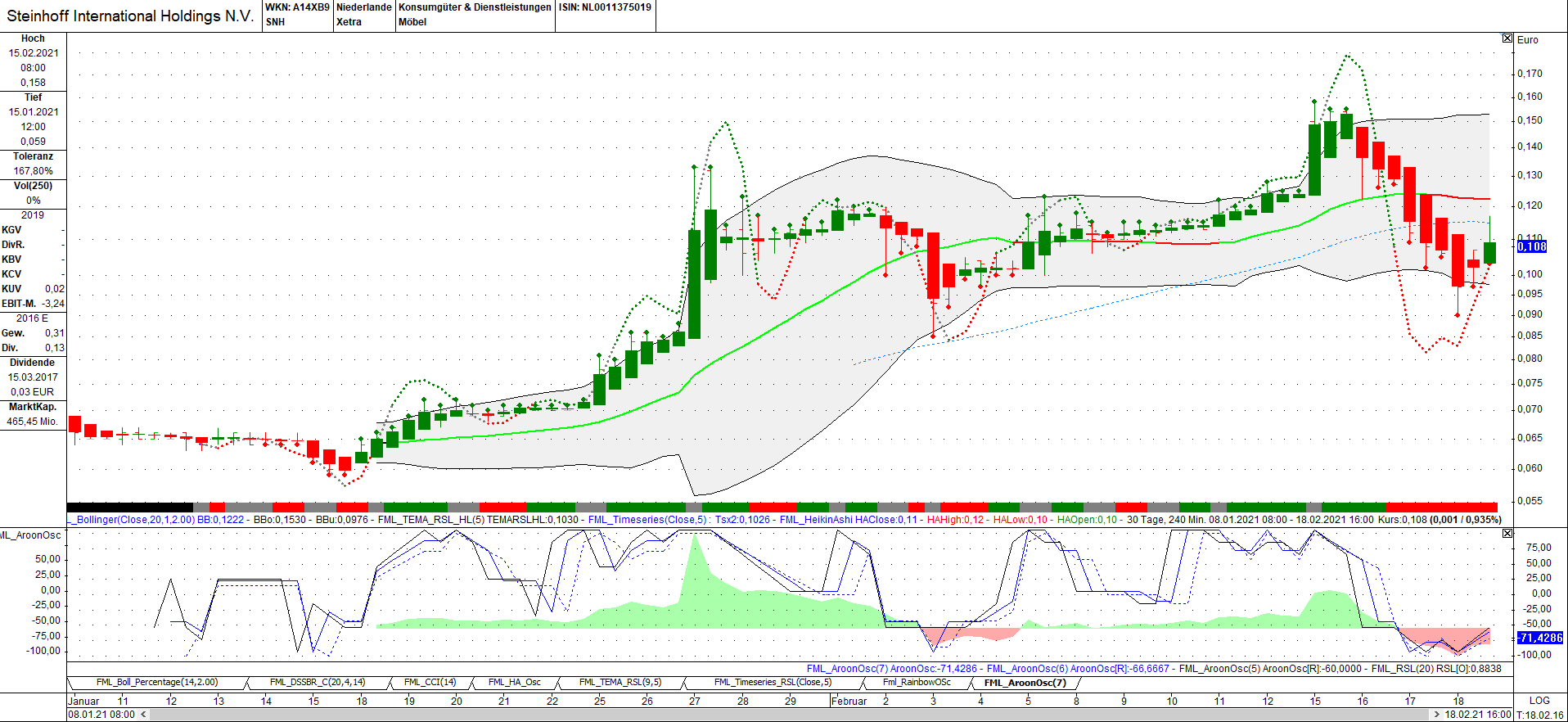
Task: Click the Tief label in sidebar
Action: 33,97
